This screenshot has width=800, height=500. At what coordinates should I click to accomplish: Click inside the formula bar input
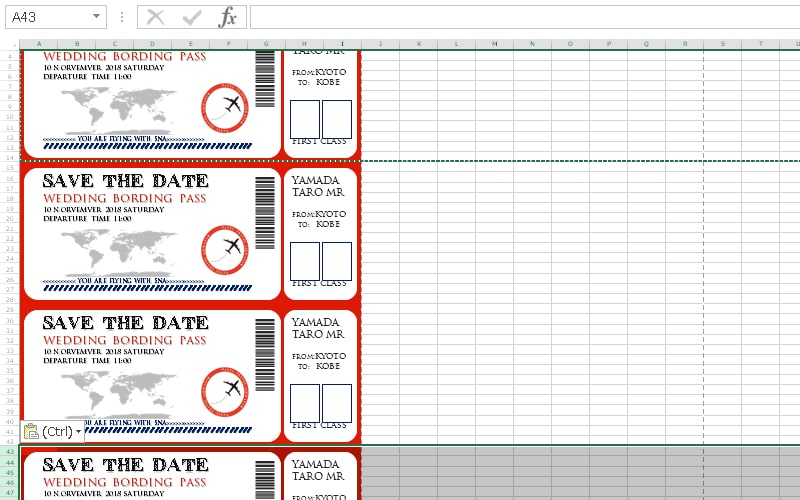coord(520,17)
